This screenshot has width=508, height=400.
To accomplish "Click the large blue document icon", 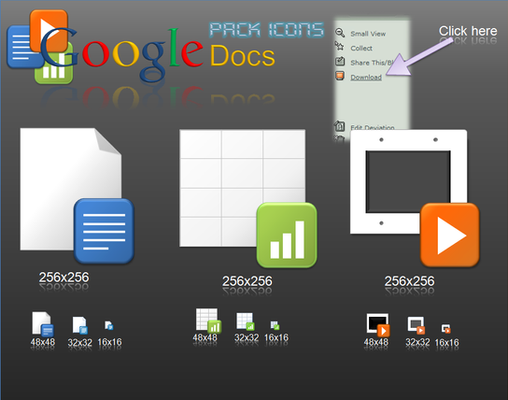I will point(104,231).
